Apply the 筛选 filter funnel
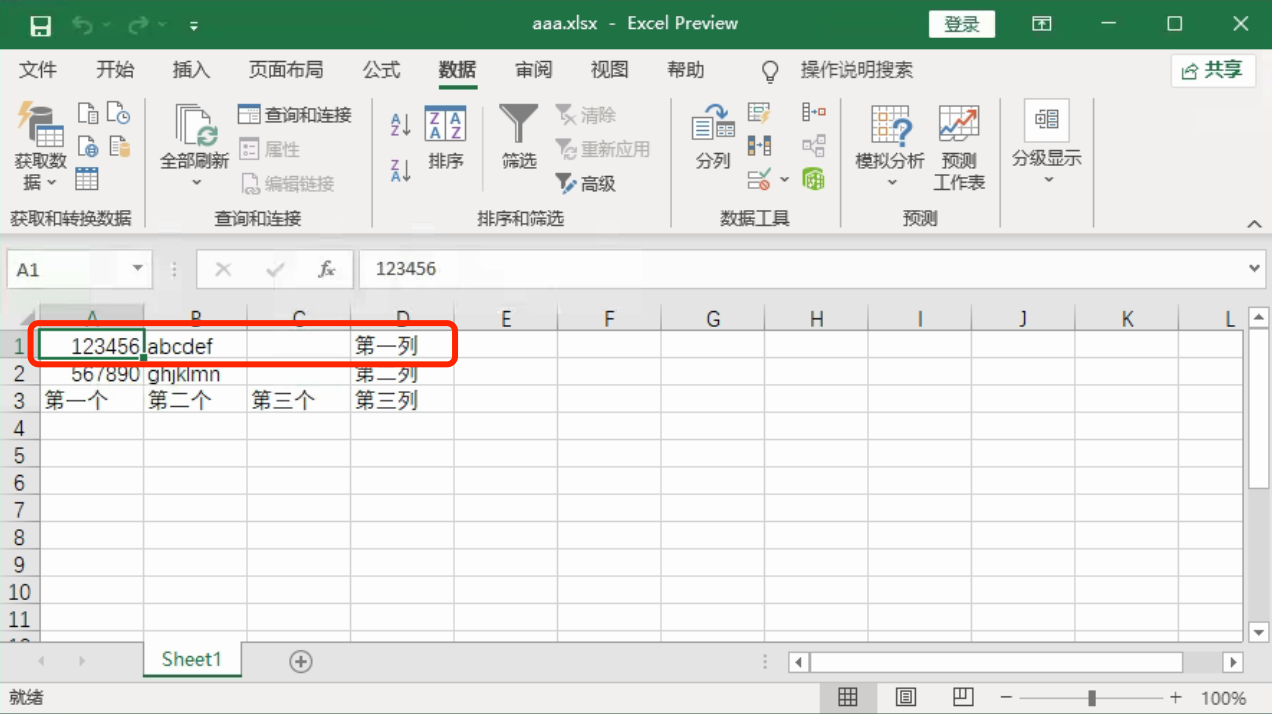This screenshot has height=714, width=1272. pos(519,138)
